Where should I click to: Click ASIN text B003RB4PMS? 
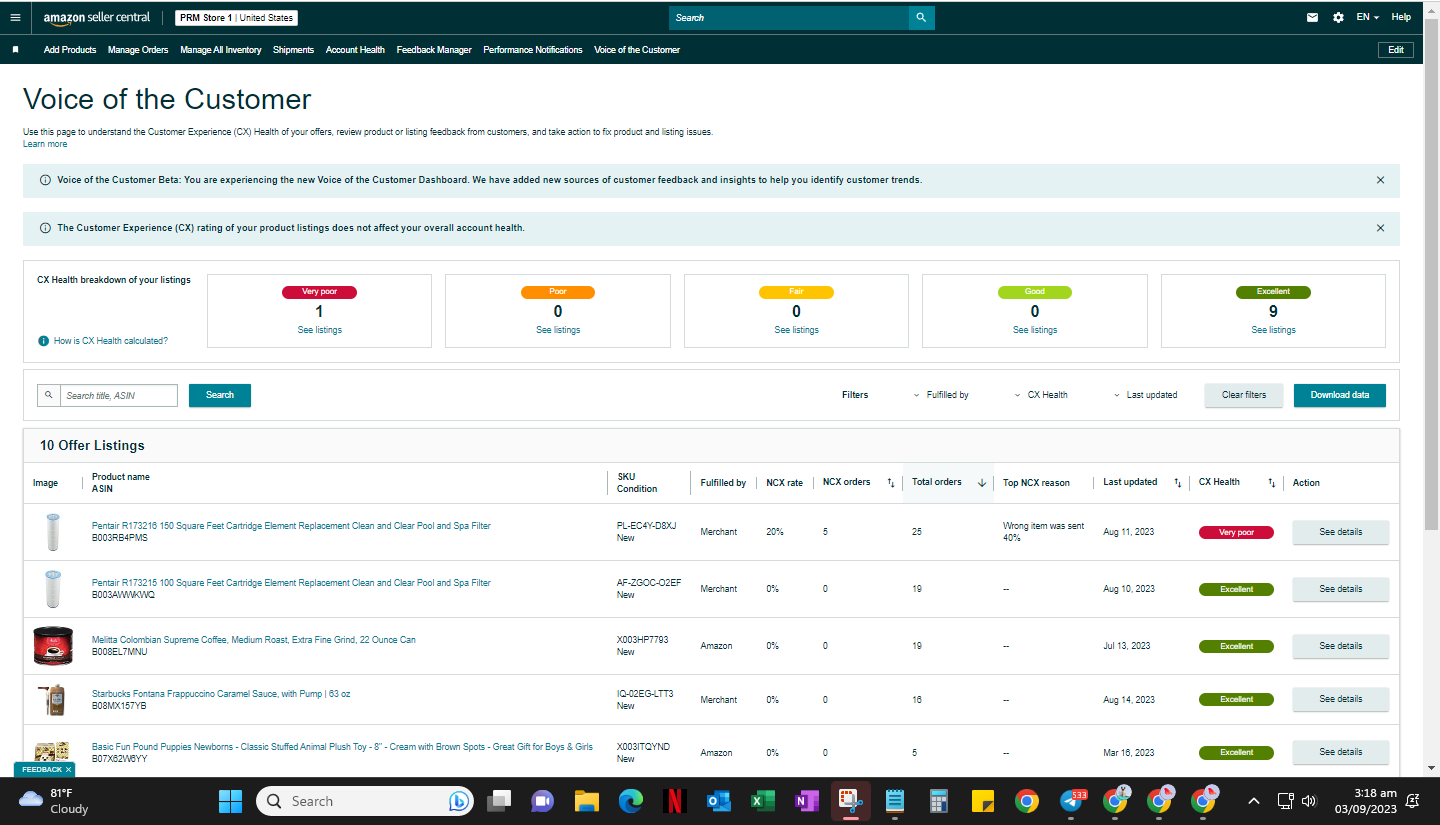click(120, 538)
